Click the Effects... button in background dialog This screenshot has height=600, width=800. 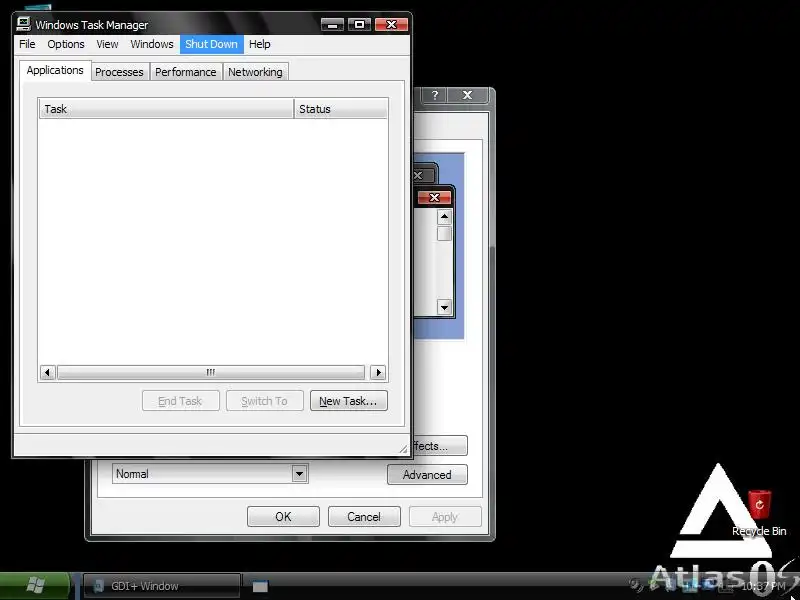click(x=439, y=446)
